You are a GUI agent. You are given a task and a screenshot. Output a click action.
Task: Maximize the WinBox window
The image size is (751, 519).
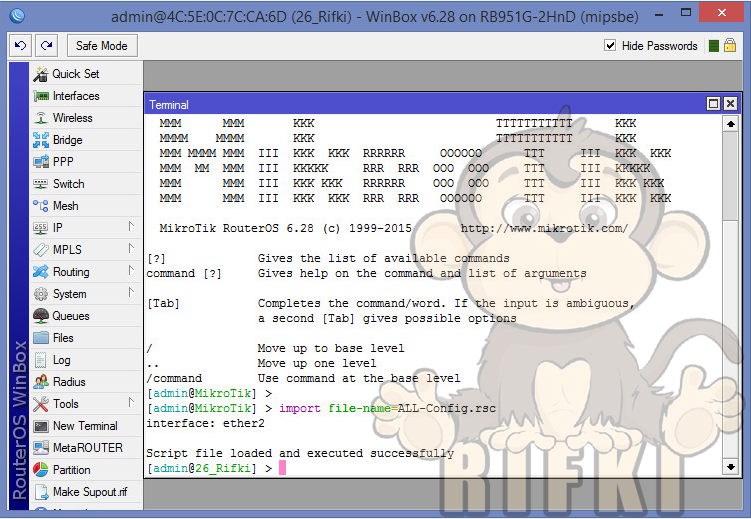click(x=686, y=13)
